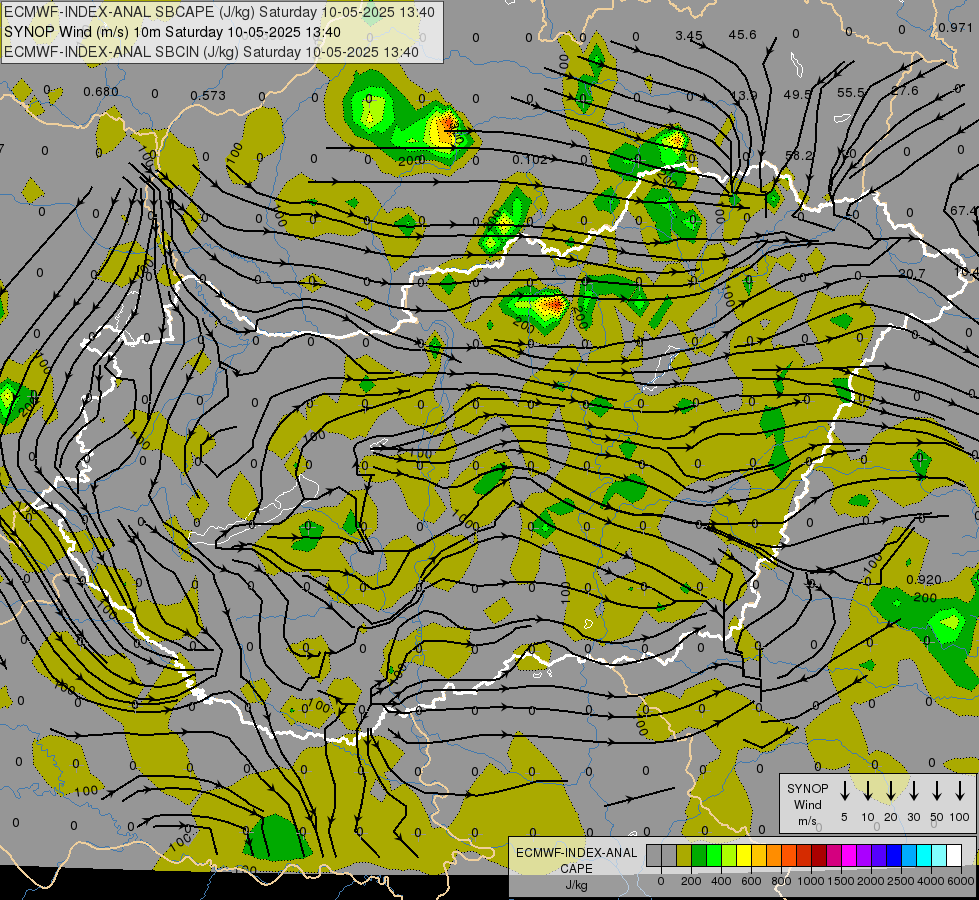Viewport: 979px width, 900px height.
Task: Click the dark red swatch after 1000
Action: tap(820, 855)
